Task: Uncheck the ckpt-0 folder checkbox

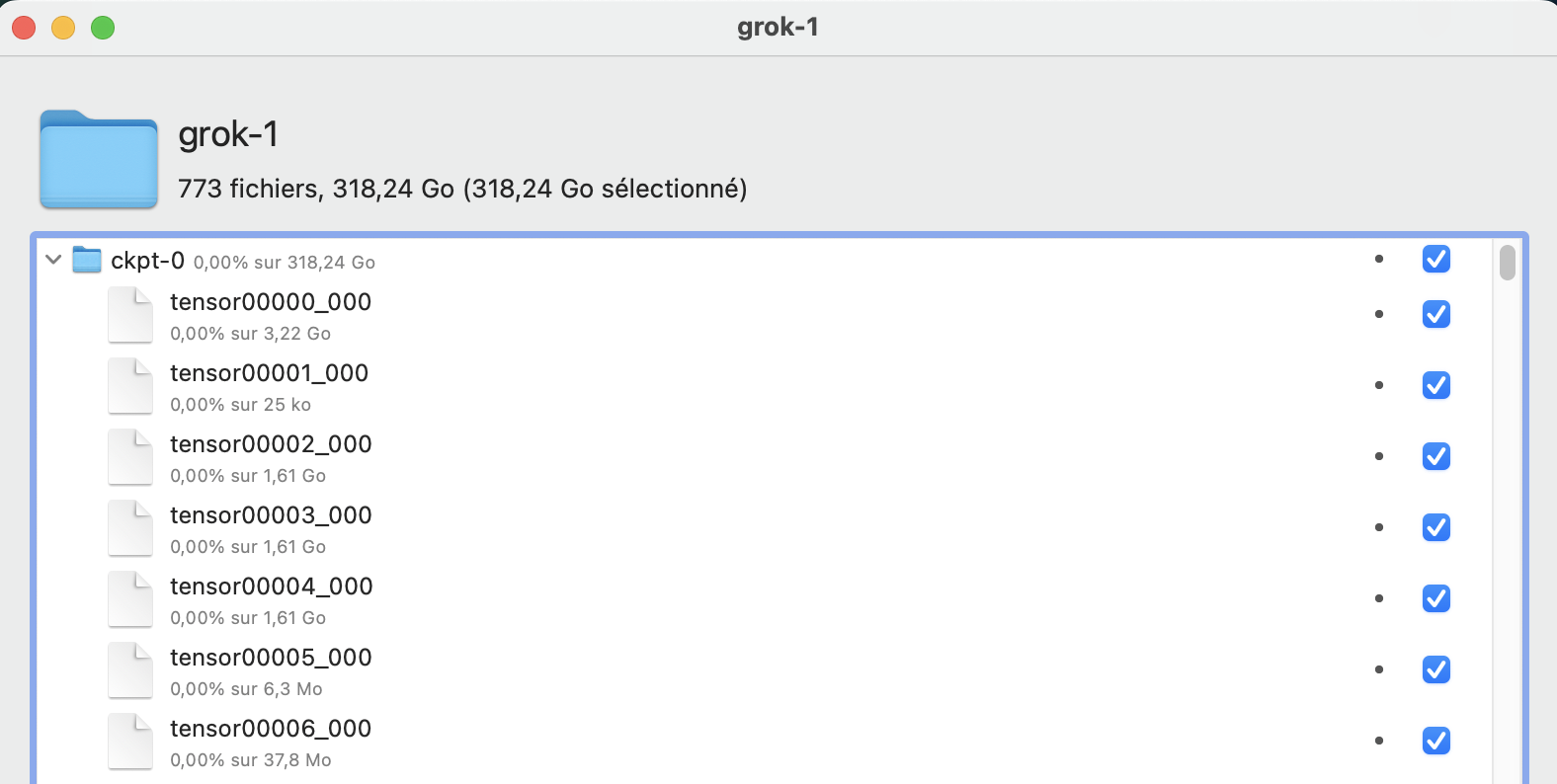Action: (1435, 259)
